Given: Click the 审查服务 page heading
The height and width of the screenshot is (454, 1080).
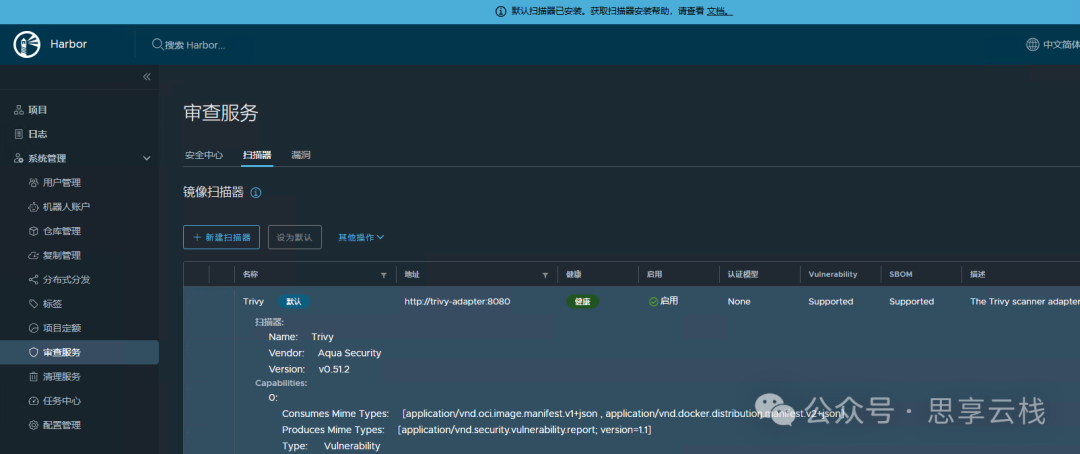Looking at the screenshot, I should (221, 113).
